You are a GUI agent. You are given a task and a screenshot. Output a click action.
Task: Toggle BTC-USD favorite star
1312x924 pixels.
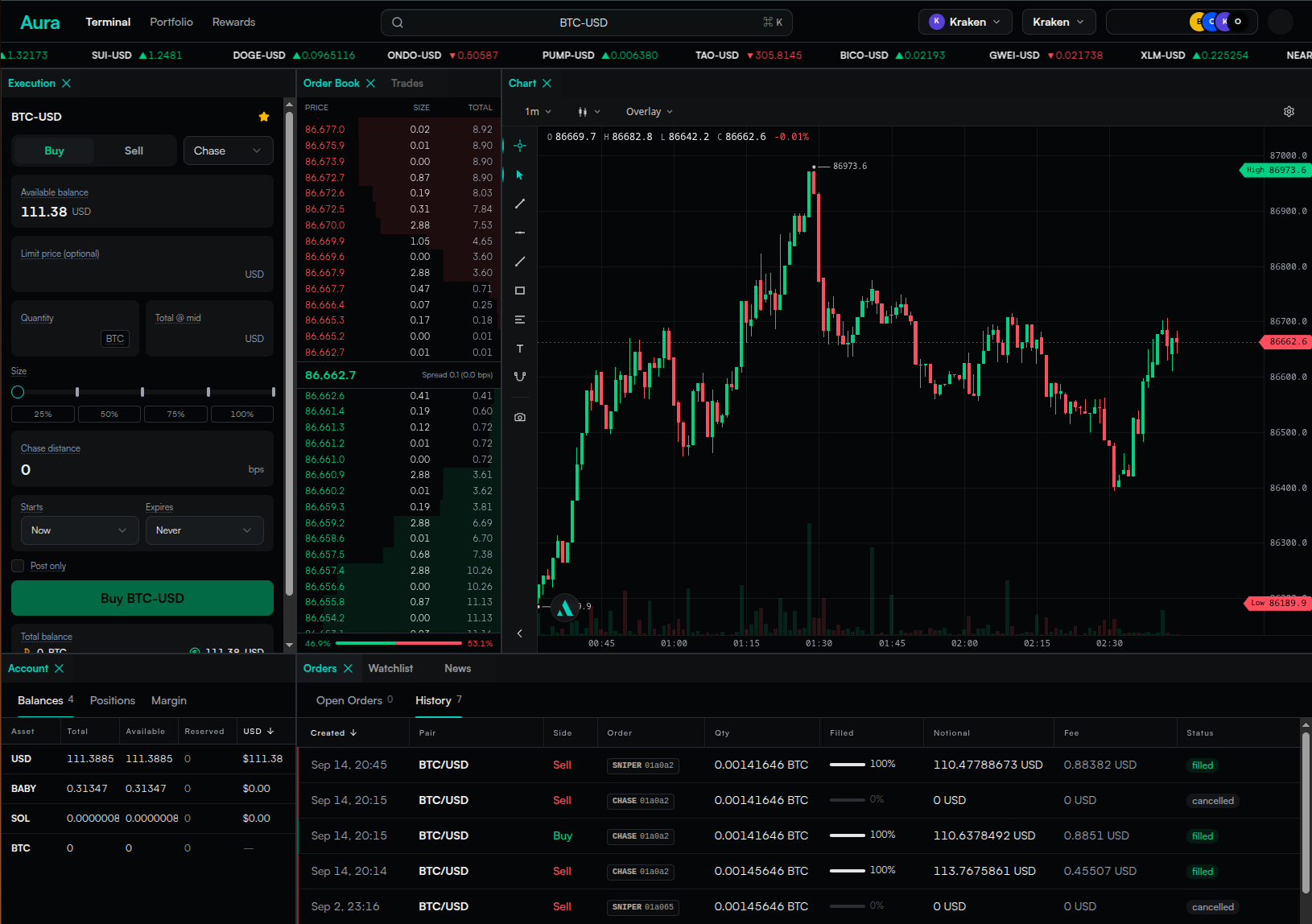tap(264, 117)
